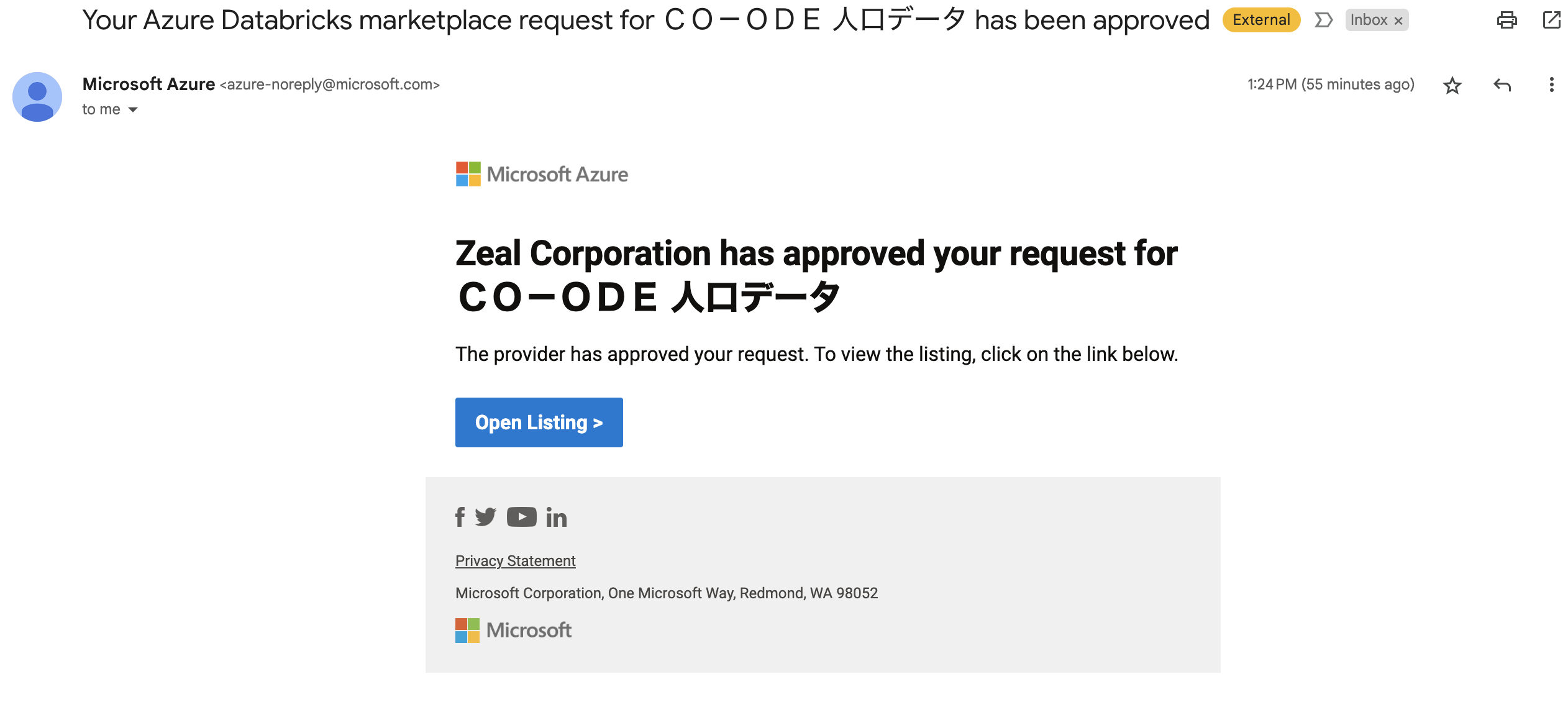
Task: Click the Microsoft logo in the footer
Action: (513, 630)
